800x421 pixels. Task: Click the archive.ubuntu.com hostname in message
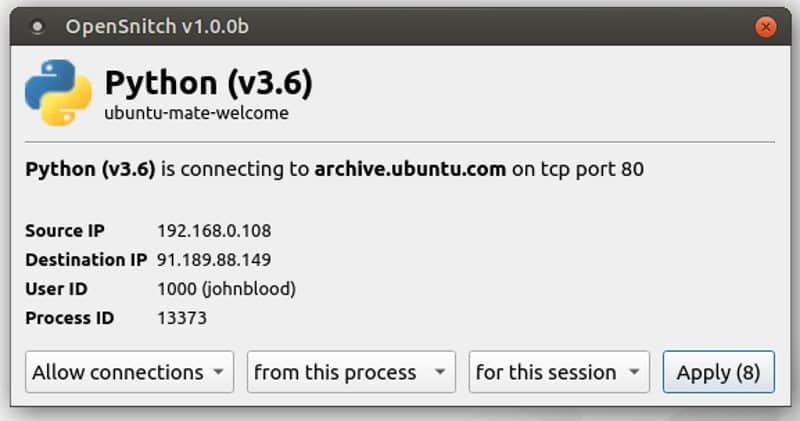[x=410, y=169]
